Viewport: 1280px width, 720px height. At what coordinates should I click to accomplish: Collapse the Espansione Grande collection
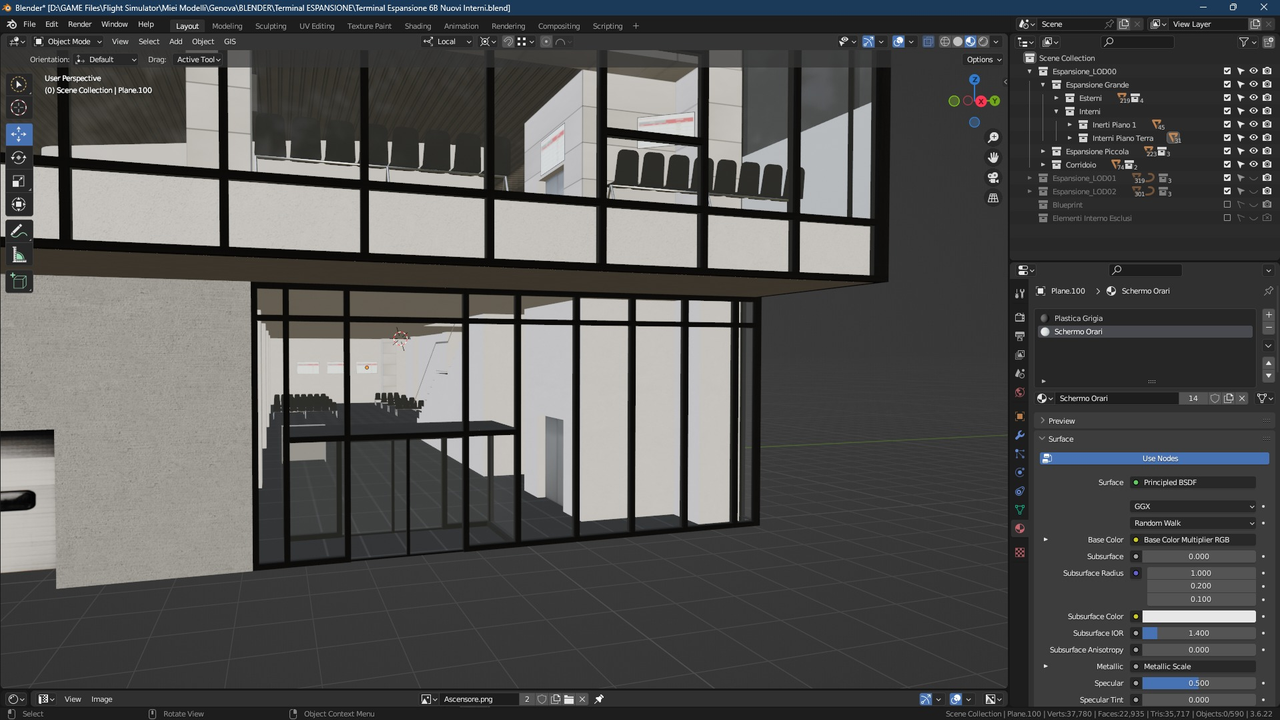point(1044,85)
